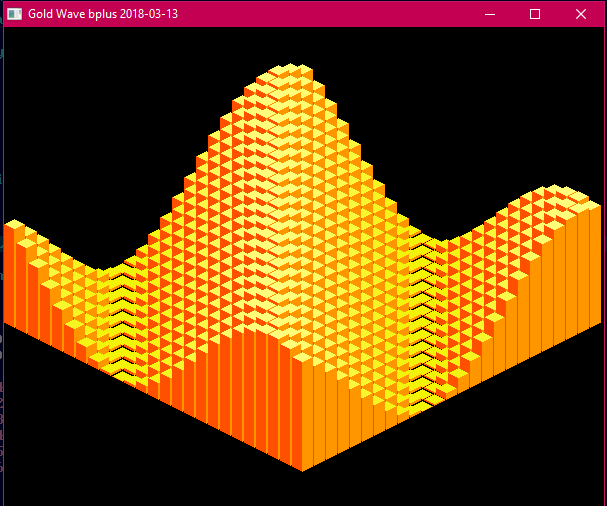Click the valley between peak and right hump
The height and width of the screenshot is (506, 607).
coord(445,243)
